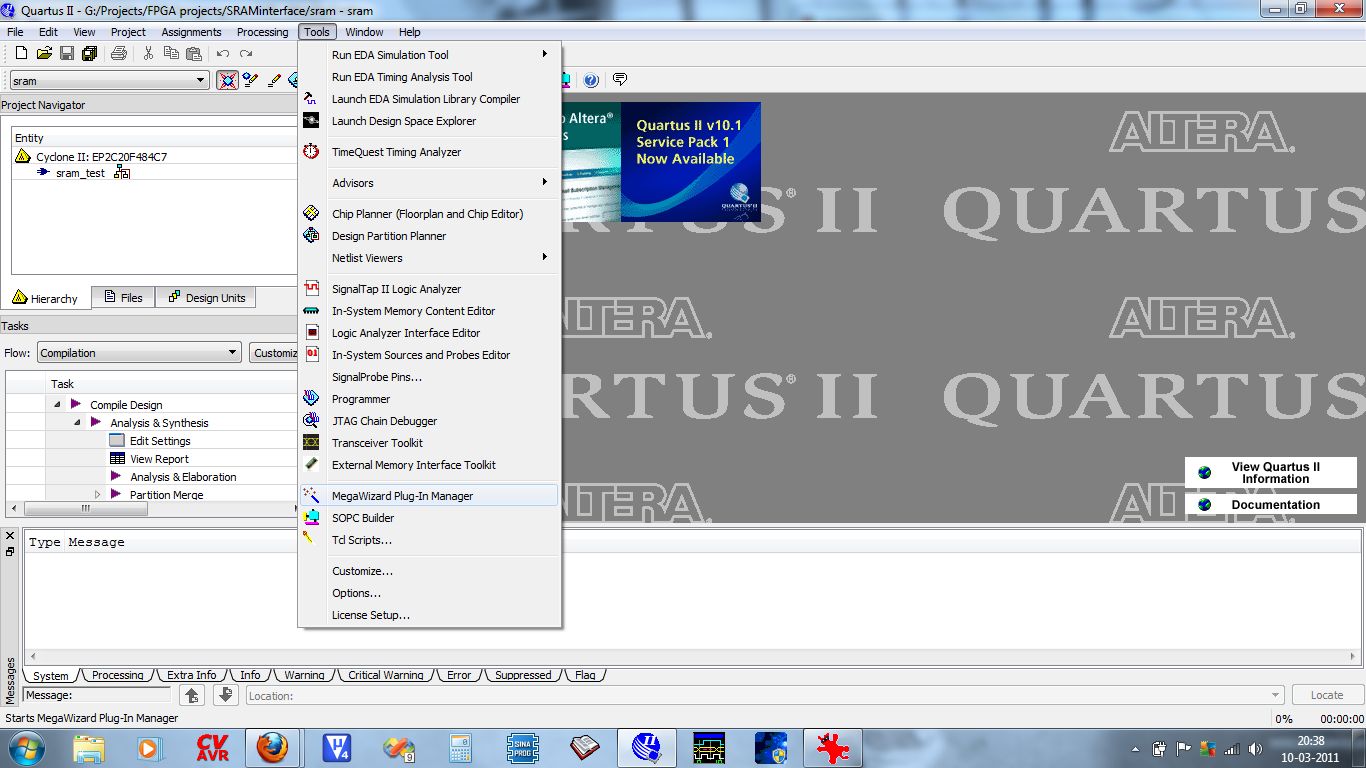Click the Settings pencil icon next to it
Image resolution: width=1366 pixels, height=768 pixels.
point(251,80)
